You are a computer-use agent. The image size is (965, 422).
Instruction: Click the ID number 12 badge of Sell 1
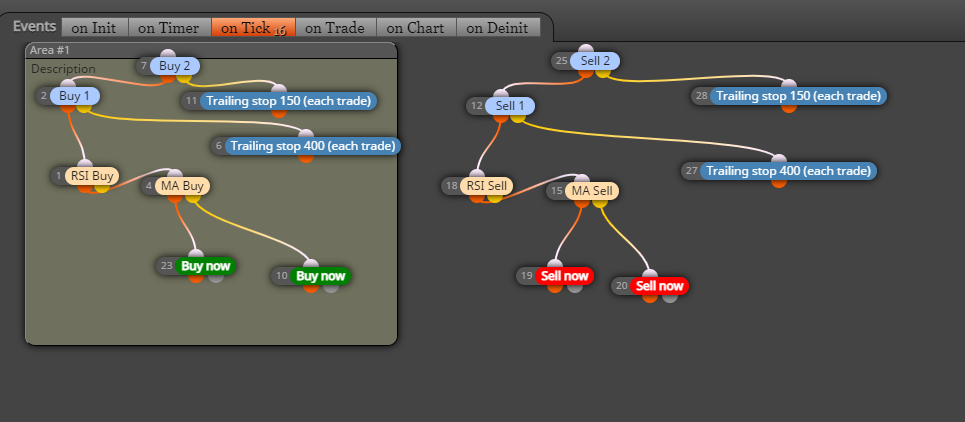pyautogui.click(x=476, y=106)
